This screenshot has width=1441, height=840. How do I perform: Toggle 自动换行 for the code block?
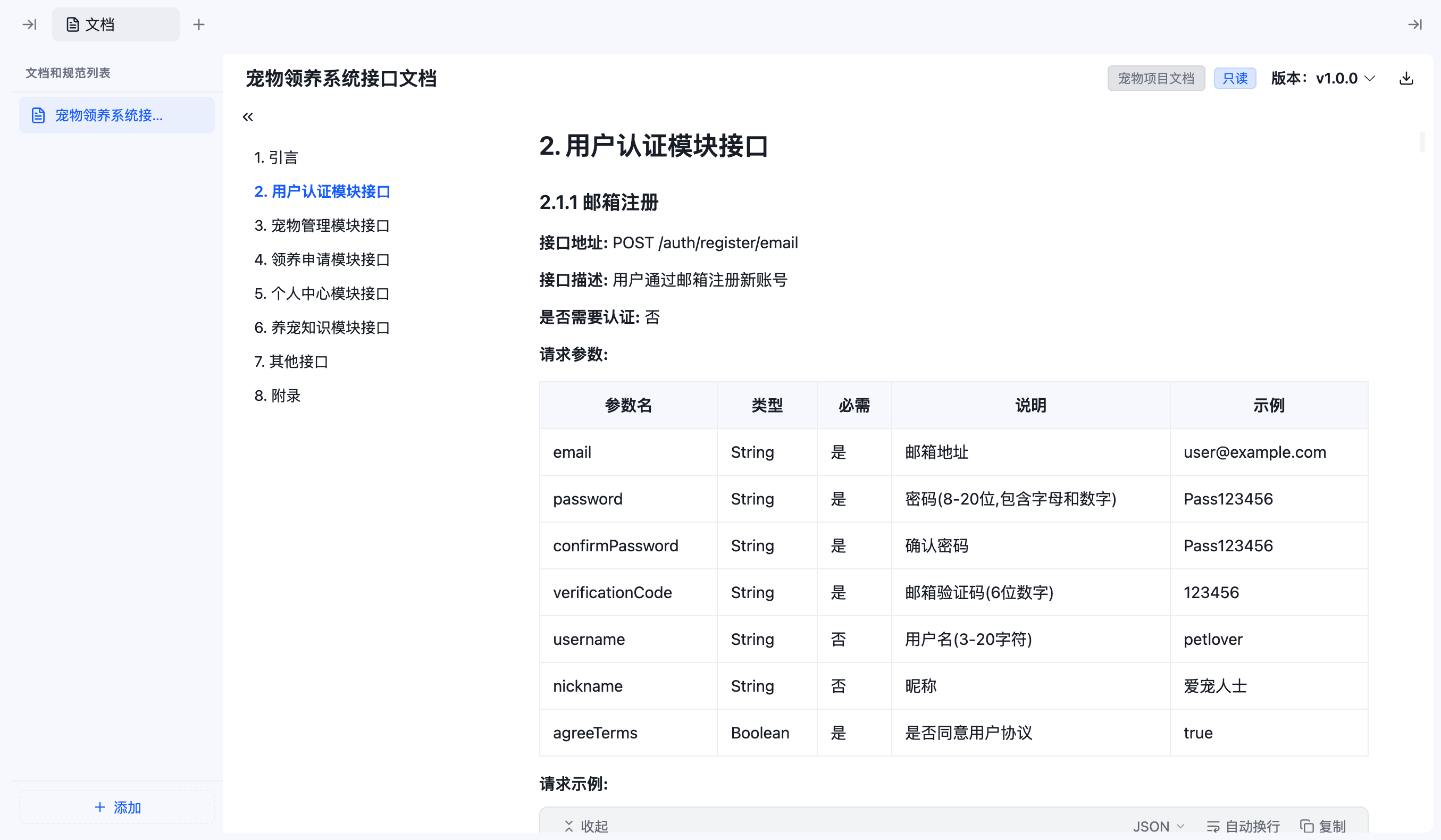click(1243, 826)
